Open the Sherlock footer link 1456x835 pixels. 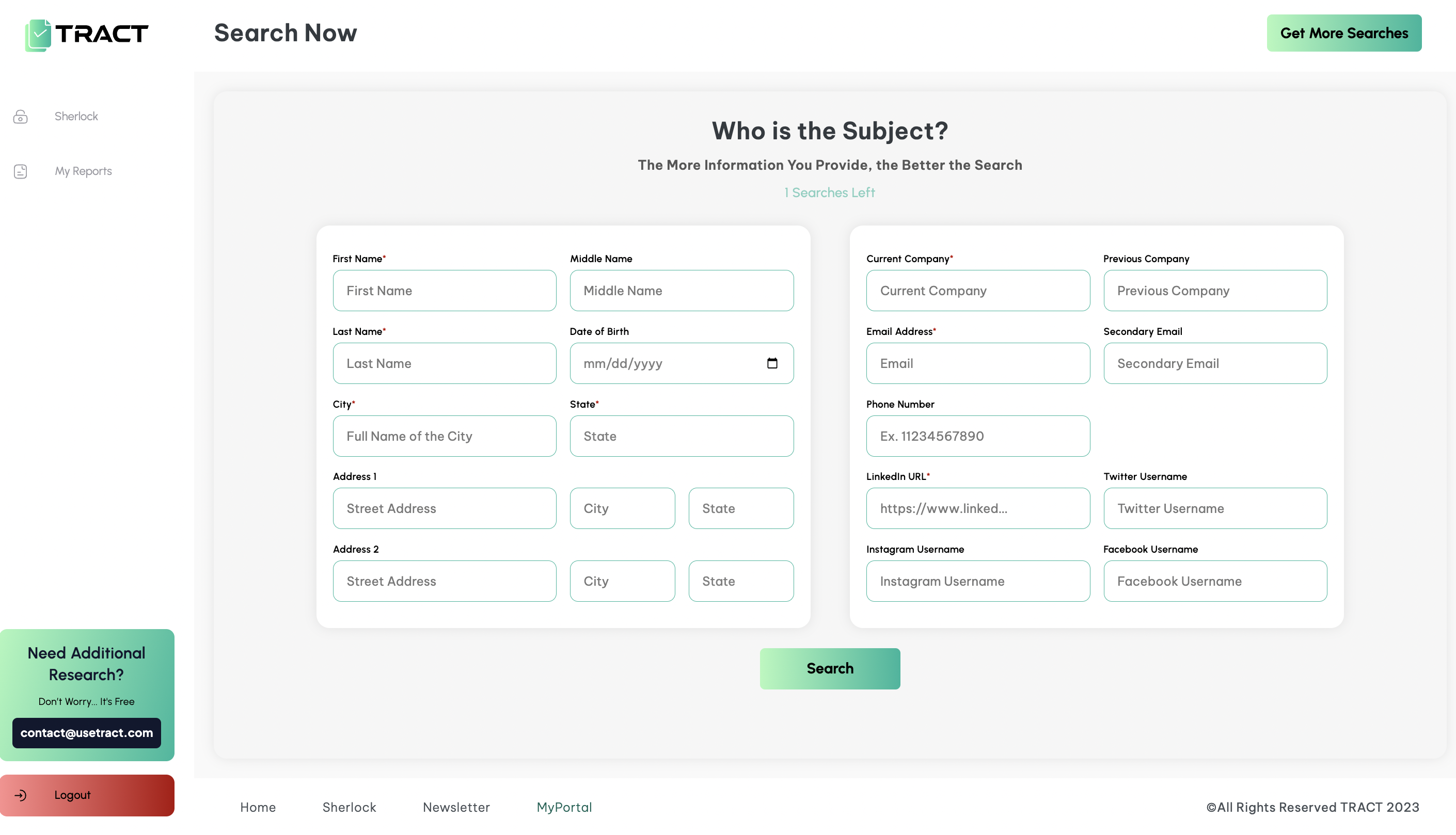coord(350,807)
